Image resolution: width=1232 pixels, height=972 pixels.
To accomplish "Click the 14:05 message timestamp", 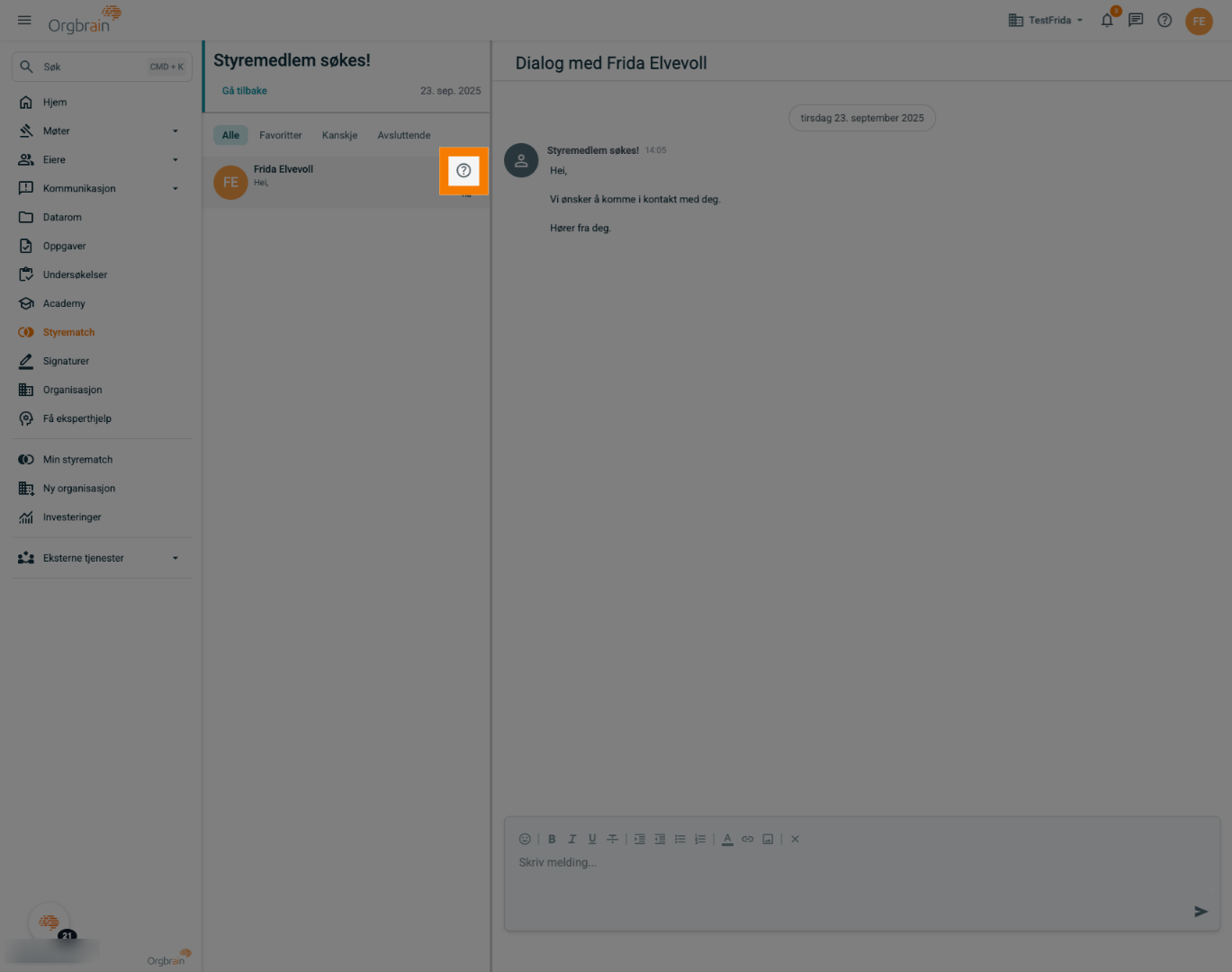I will point(656,150).
